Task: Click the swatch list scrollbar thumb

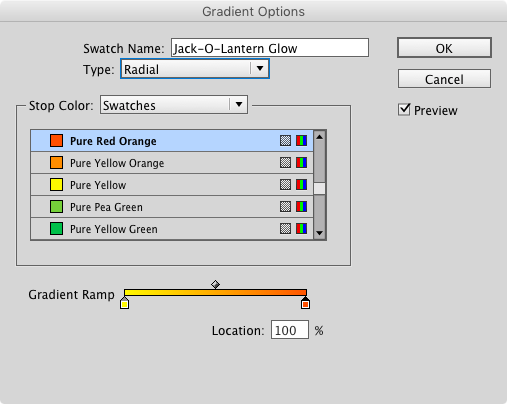Action: (319, 189)
